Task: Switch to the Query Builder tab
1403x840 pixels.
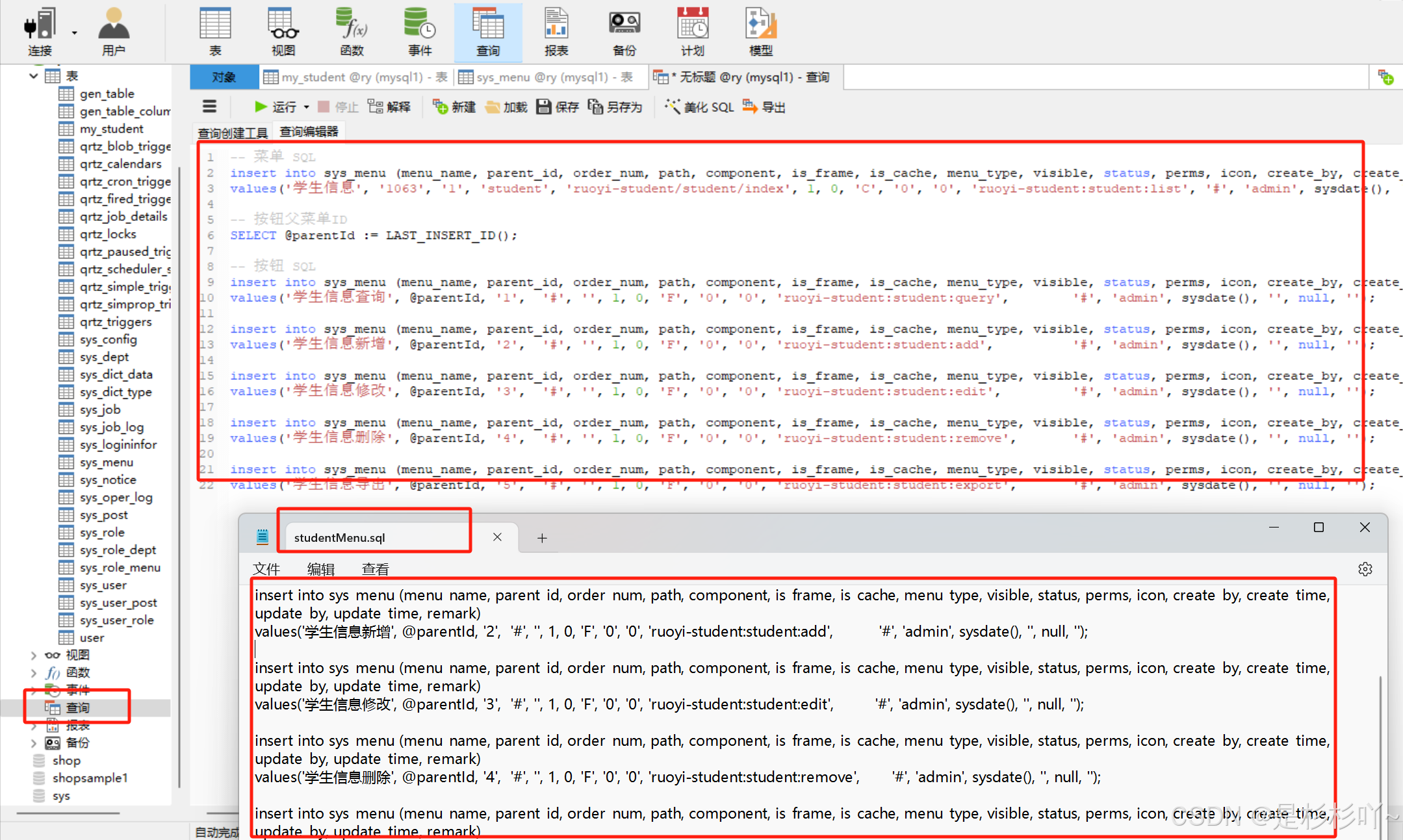Action: [x=233, y=133]
